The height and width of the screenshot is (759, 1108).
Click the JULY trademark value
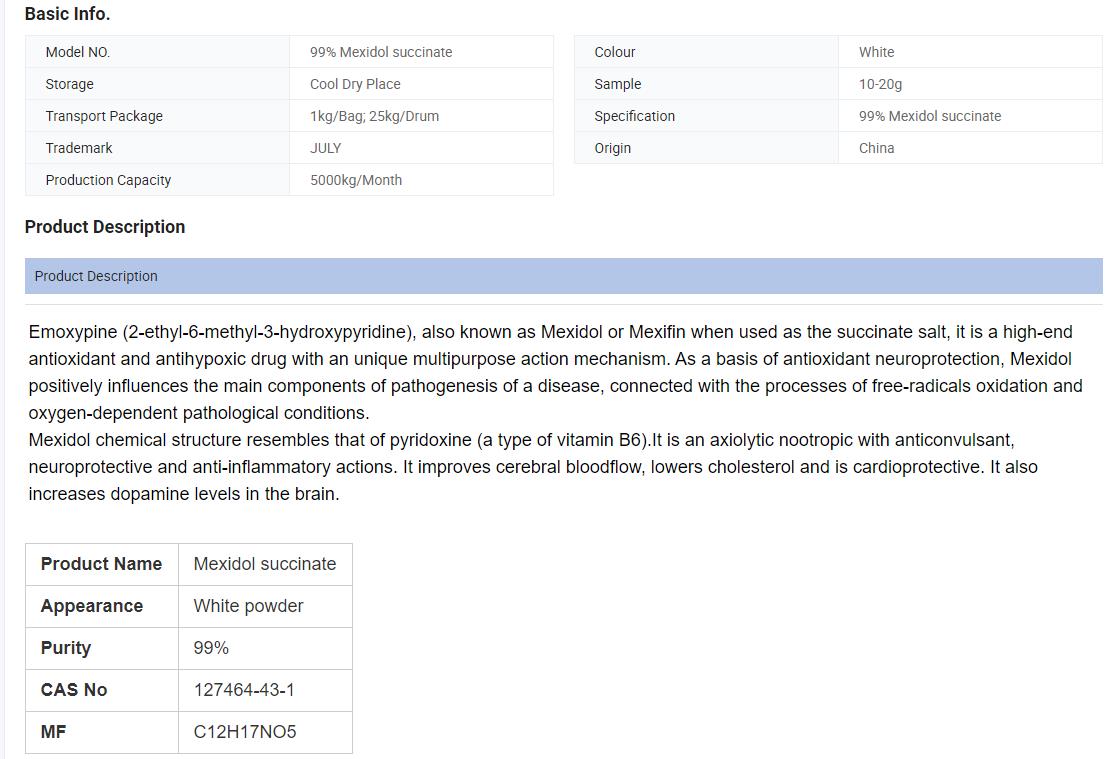pyautogui.click(x=325, y=148)
